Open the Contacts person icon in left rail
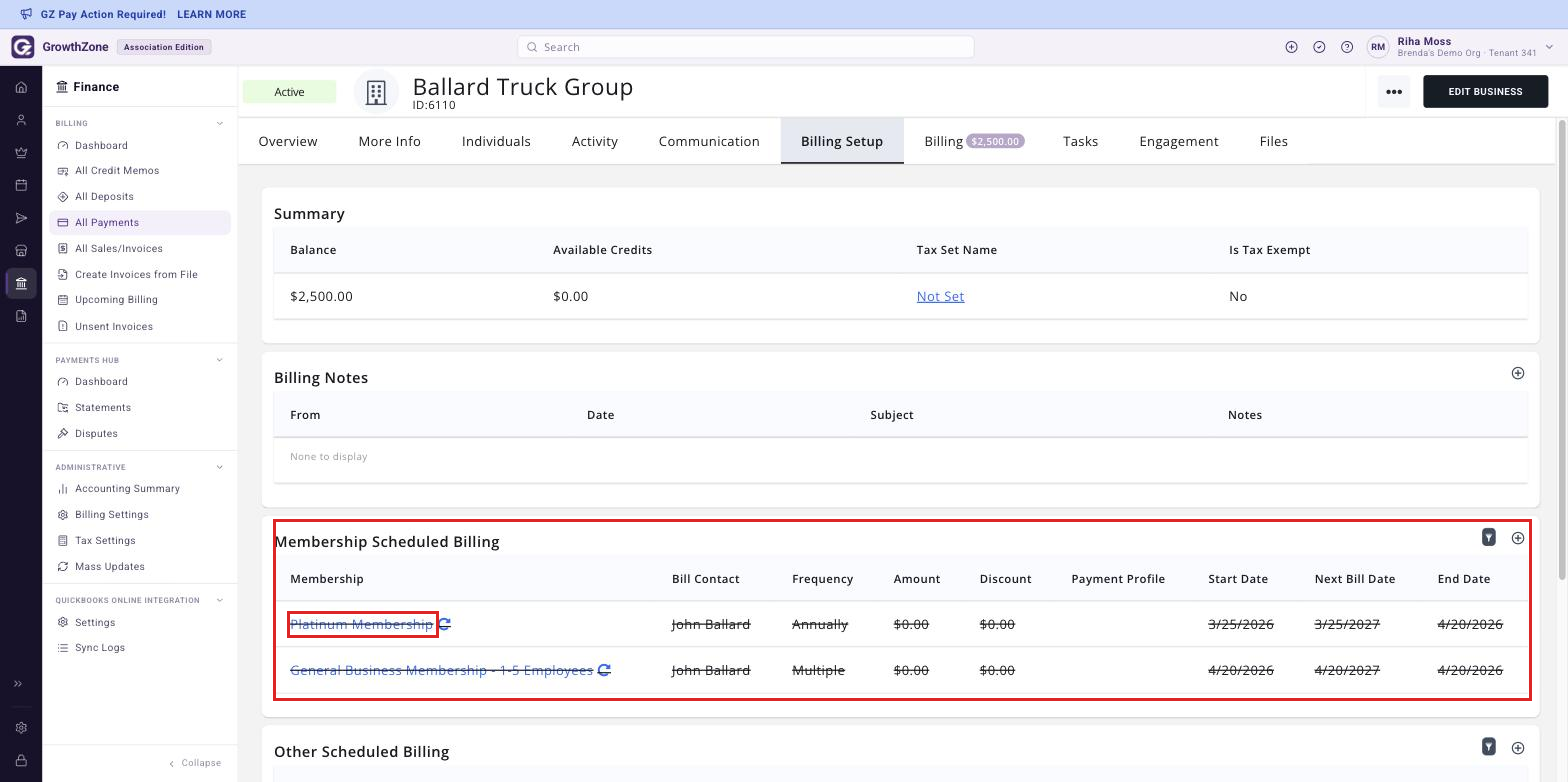 [x=21, y=120]
